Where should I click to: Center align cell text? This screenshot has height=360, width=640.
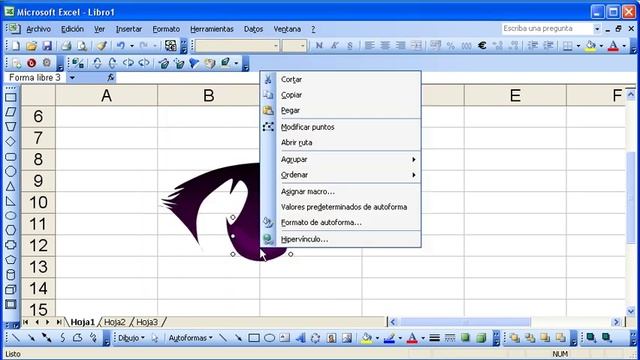point(385,46)
